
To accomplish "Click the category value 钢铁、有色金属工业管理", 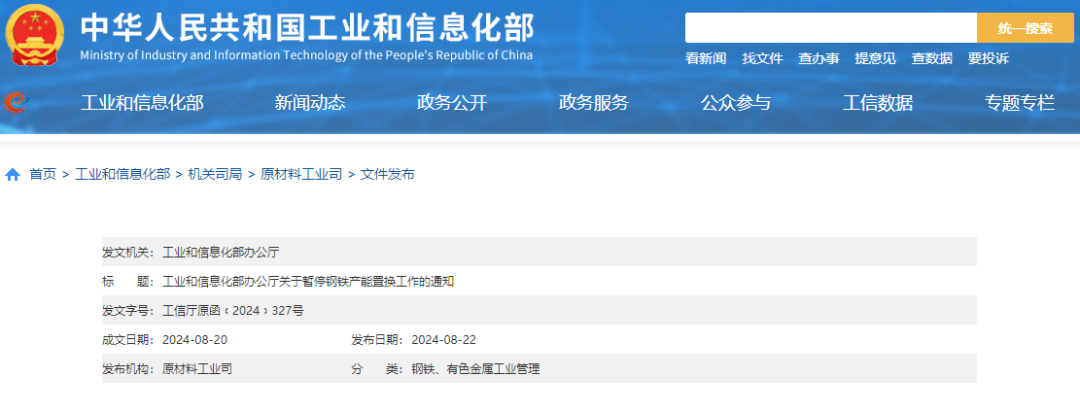I will point(475,369).
